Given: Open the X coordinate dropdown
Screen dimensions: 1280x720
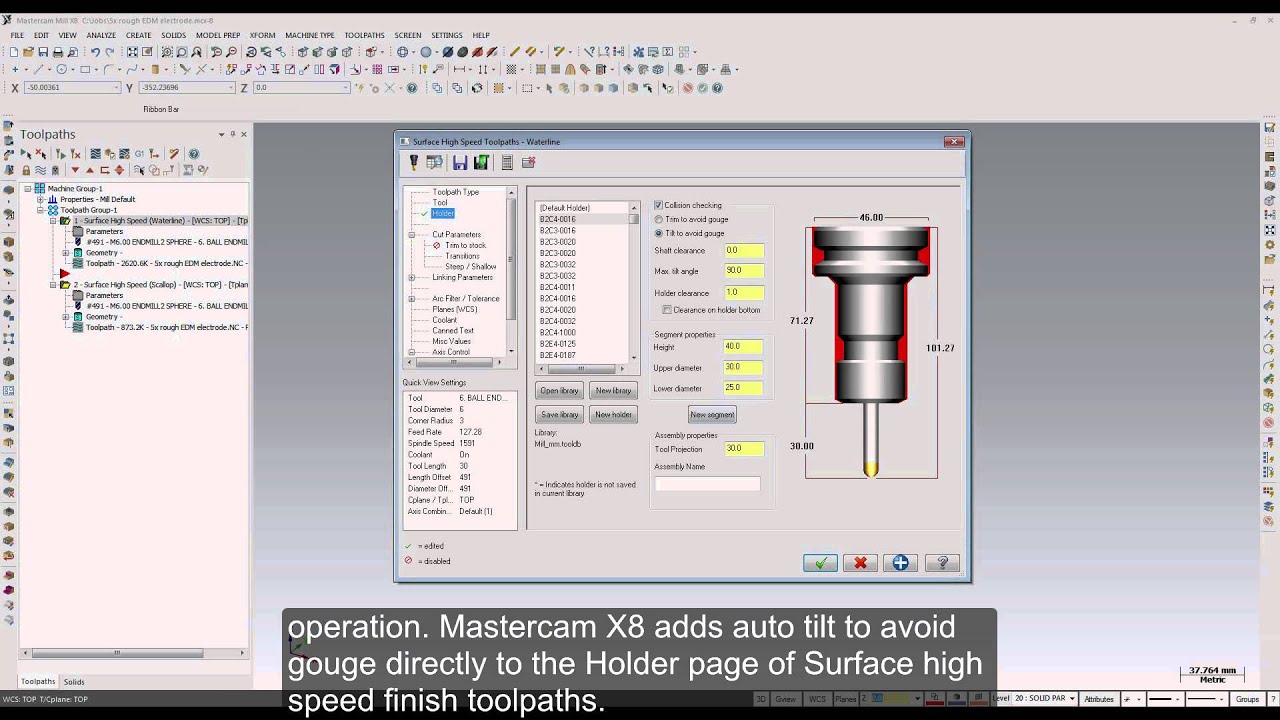Looking at the screenshot, I should tap(116, 88).
